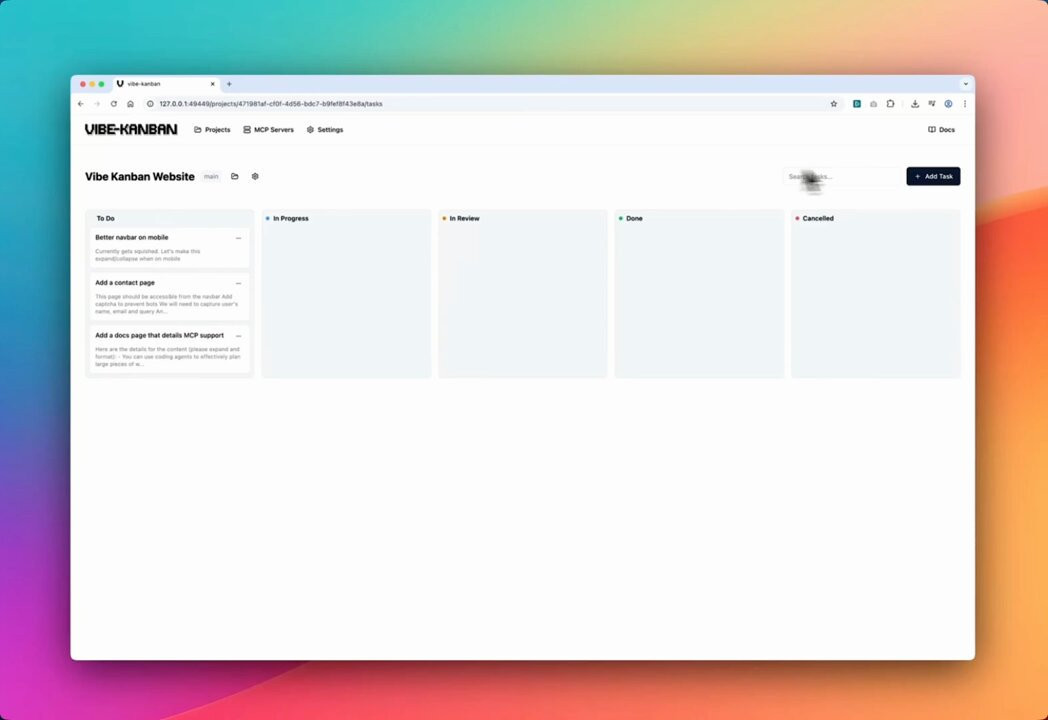The height and width of the screenshot is (720, 1048).
Task: Open the menu for Add a contact page
Action: coord(239,283)
